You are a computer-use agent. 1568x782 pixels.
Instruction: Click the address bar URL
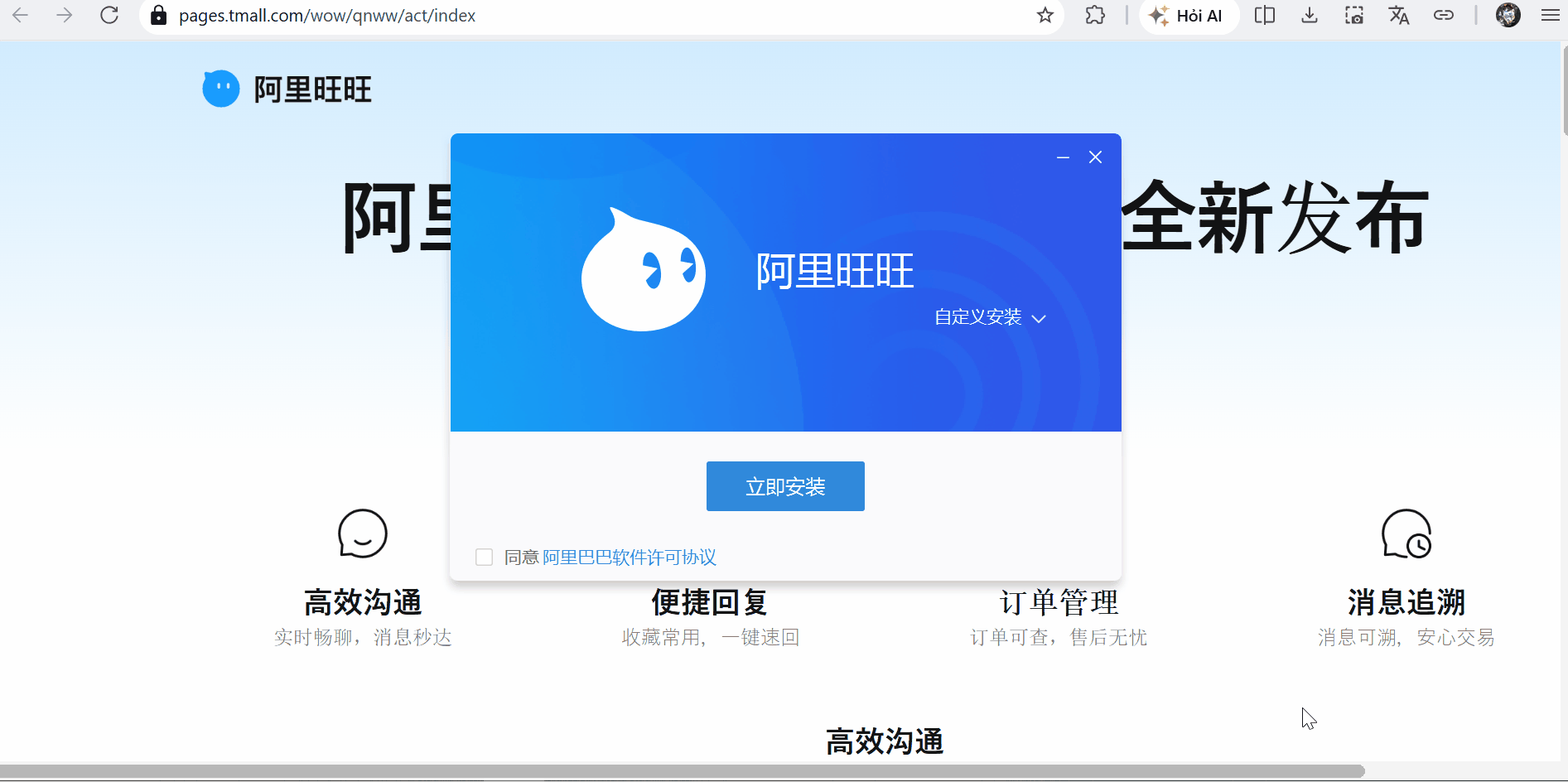coord(327,16)
